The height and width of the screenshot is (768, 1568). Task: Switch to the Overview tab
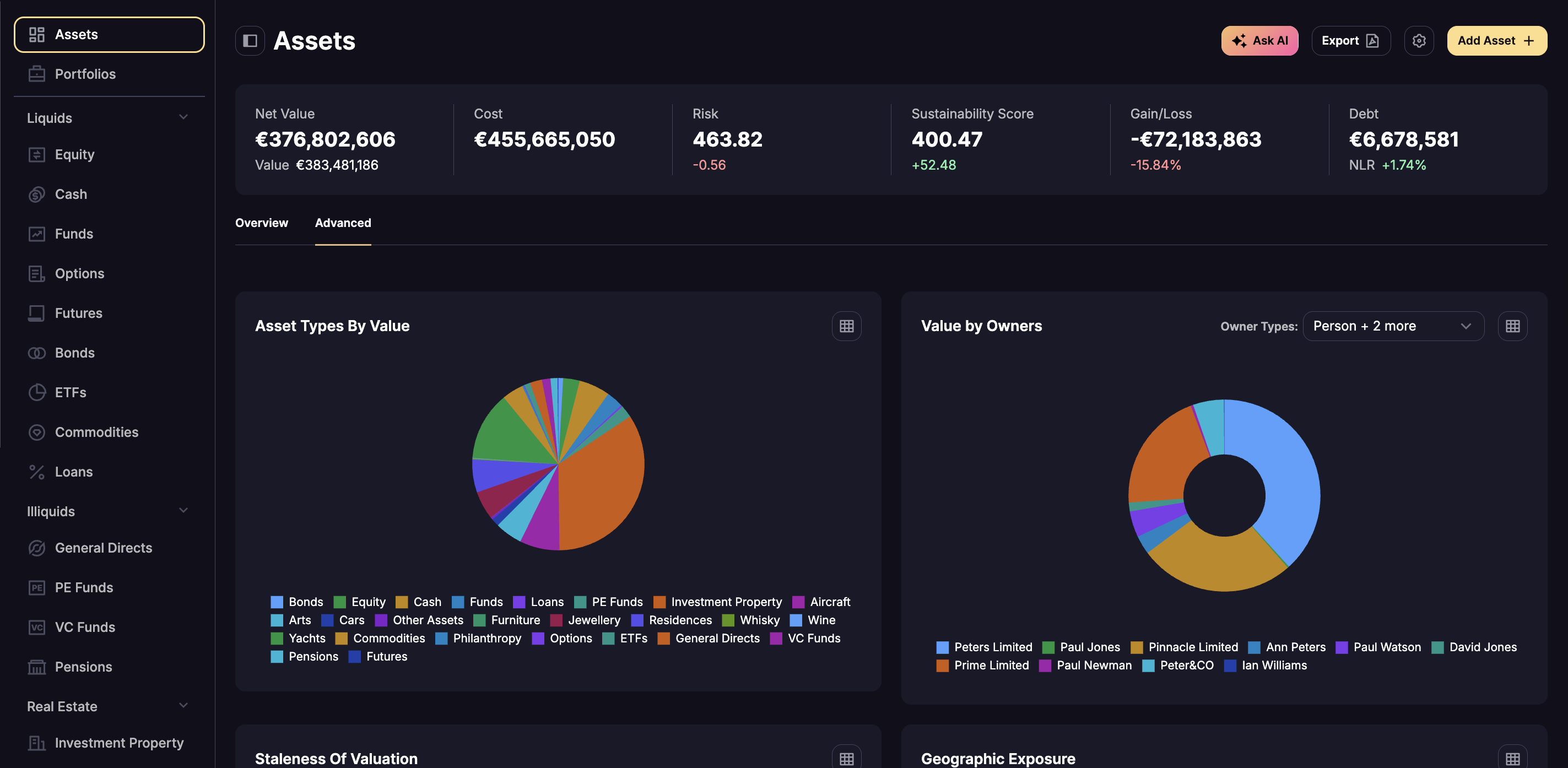coord(261,223)
